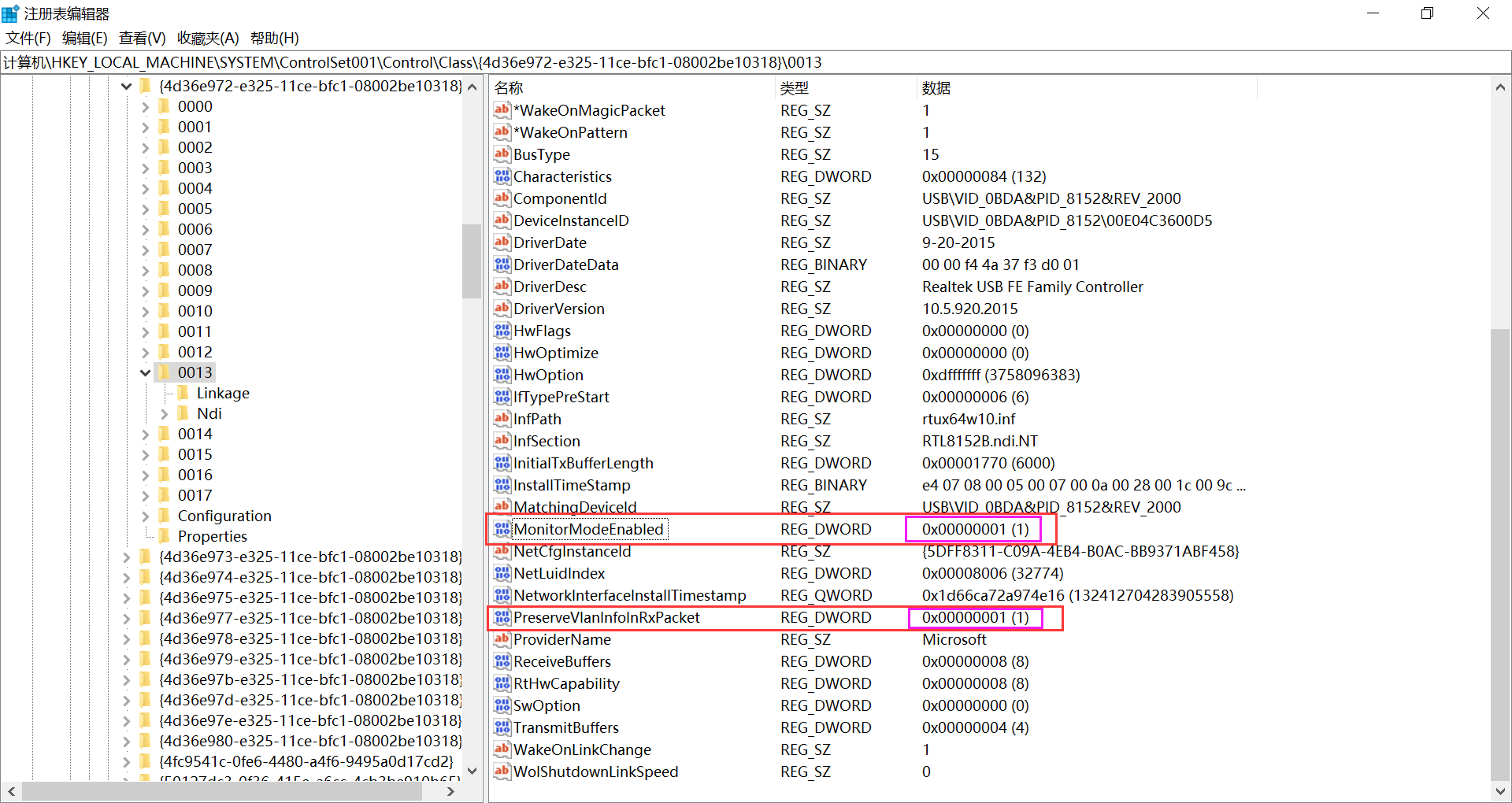
Task: Click the DWORD icon beside PreserveVlanInfoInRxPacket
Action: pyautogui.click(x=502, y=617)
